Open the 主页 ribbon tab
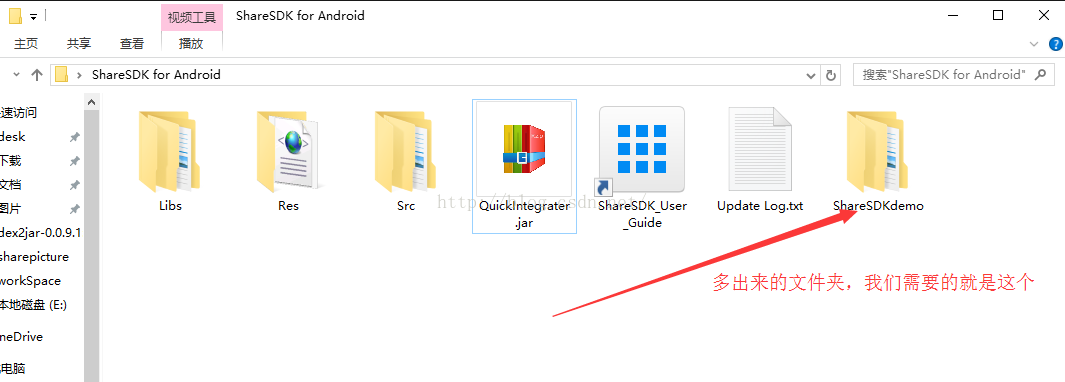1065x382 pixels. pos(26,44)
